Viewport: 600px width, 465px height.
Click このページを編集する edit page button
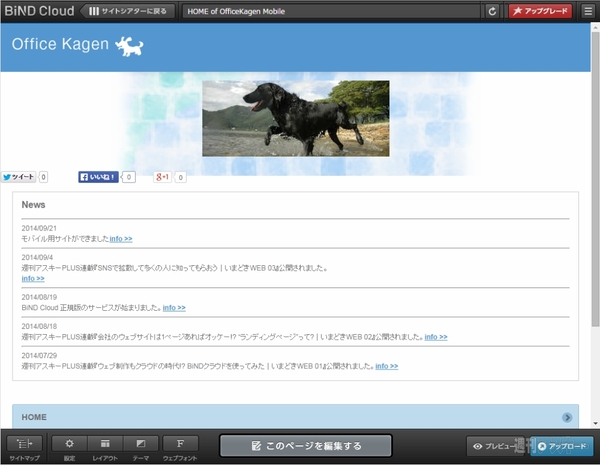(x=306, y=445)
